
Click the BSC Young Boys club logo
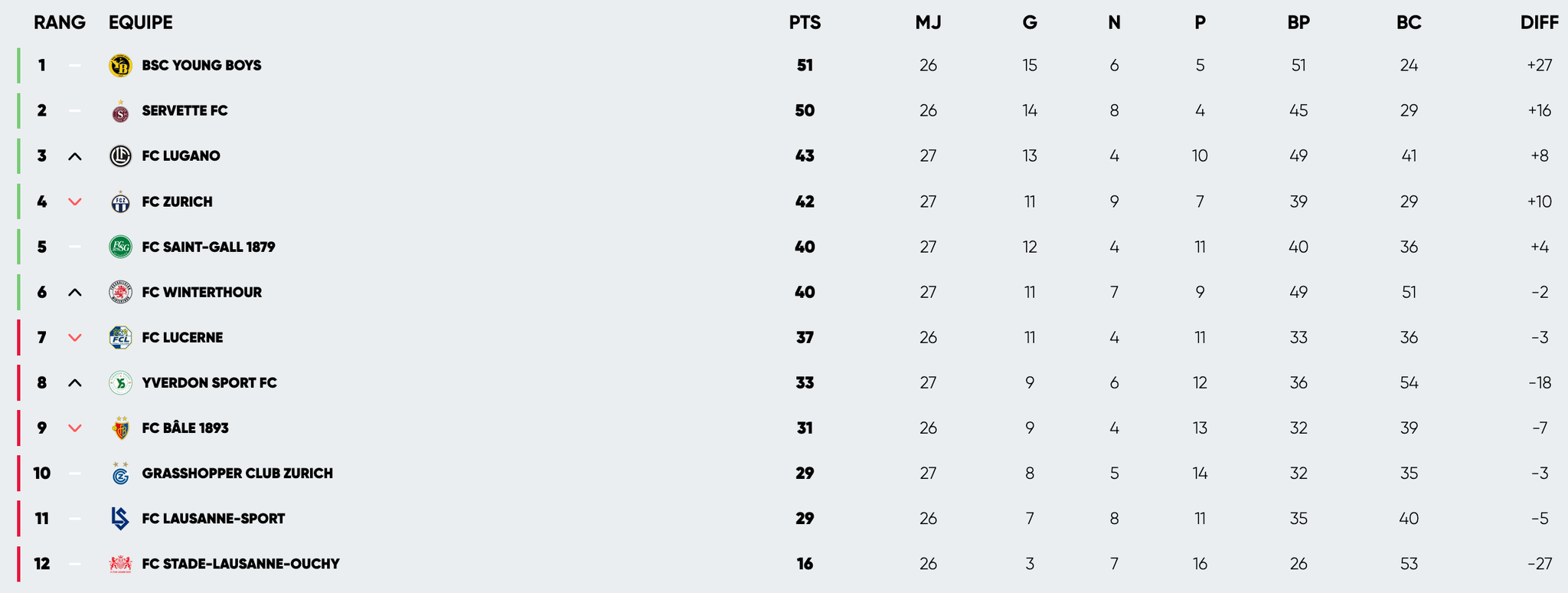click(x=120, y=66)
